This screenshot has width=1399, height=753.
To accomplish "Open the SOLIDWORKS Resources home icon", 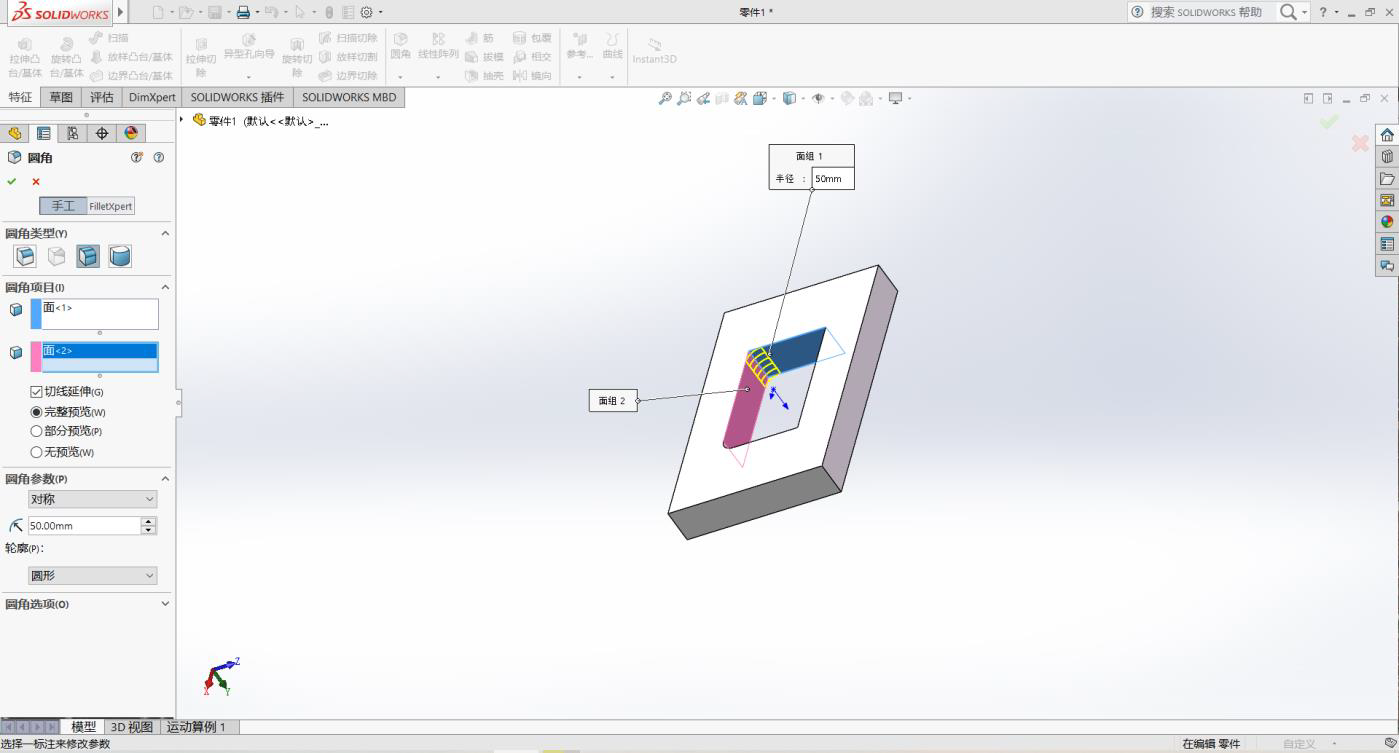I will pyautogui.click(x=1387, y=135).
